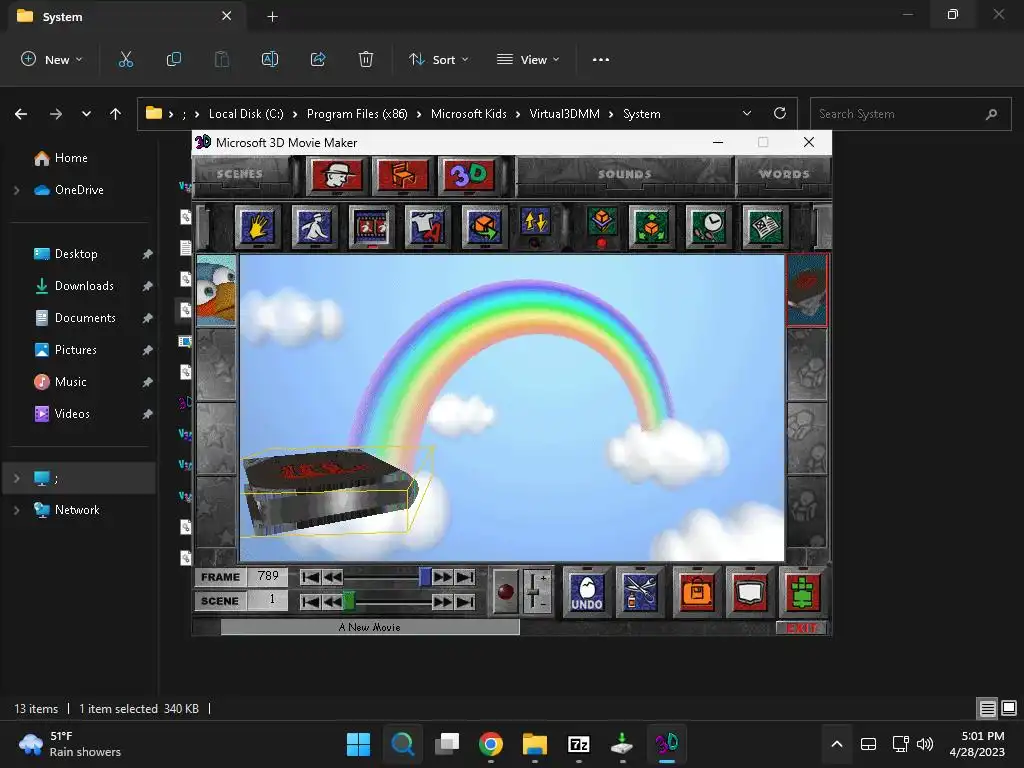The height and width of the screenshot is (768, 1024).
Task: Click the Frame number field 789
Action: pyautogui.click(x=268, y=577)
